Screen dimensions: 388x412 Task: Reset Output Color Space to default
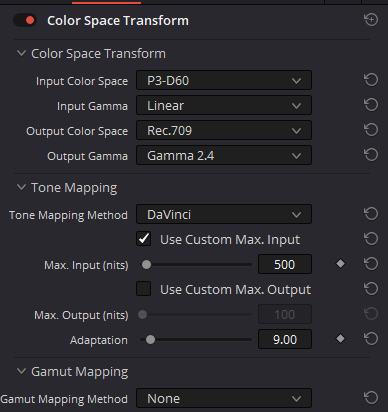coord(371,130)
